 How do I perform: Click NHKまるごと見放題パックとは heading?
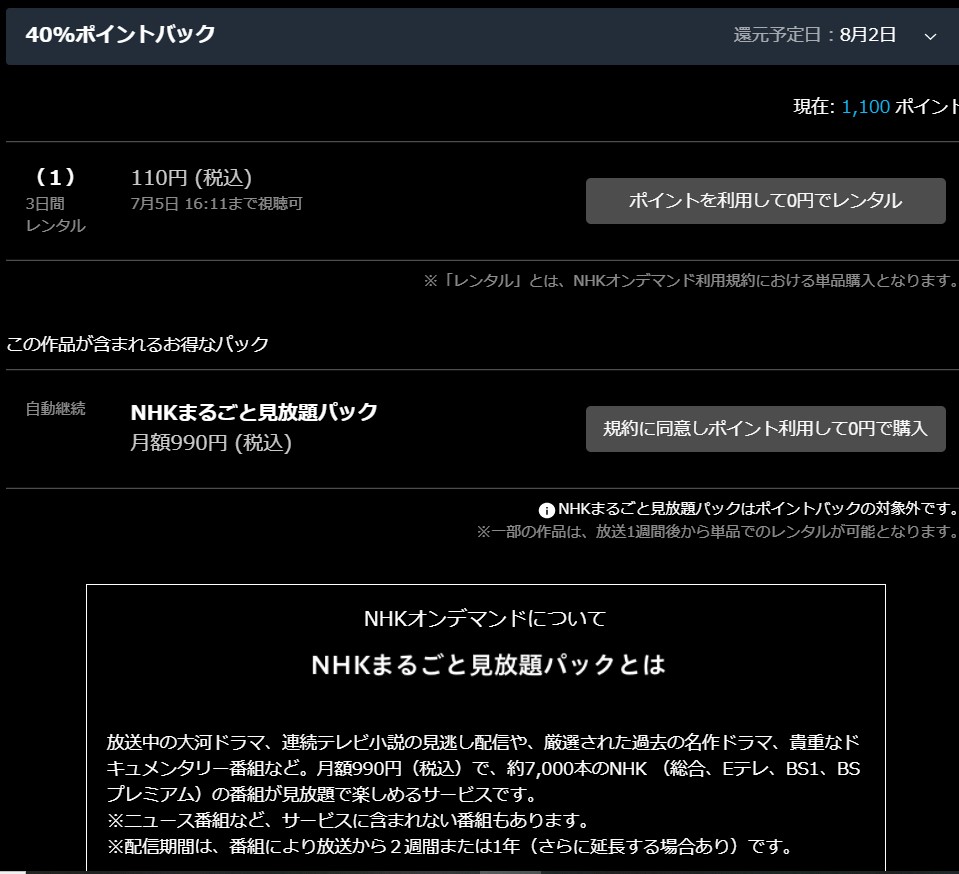tap(488, 664)
